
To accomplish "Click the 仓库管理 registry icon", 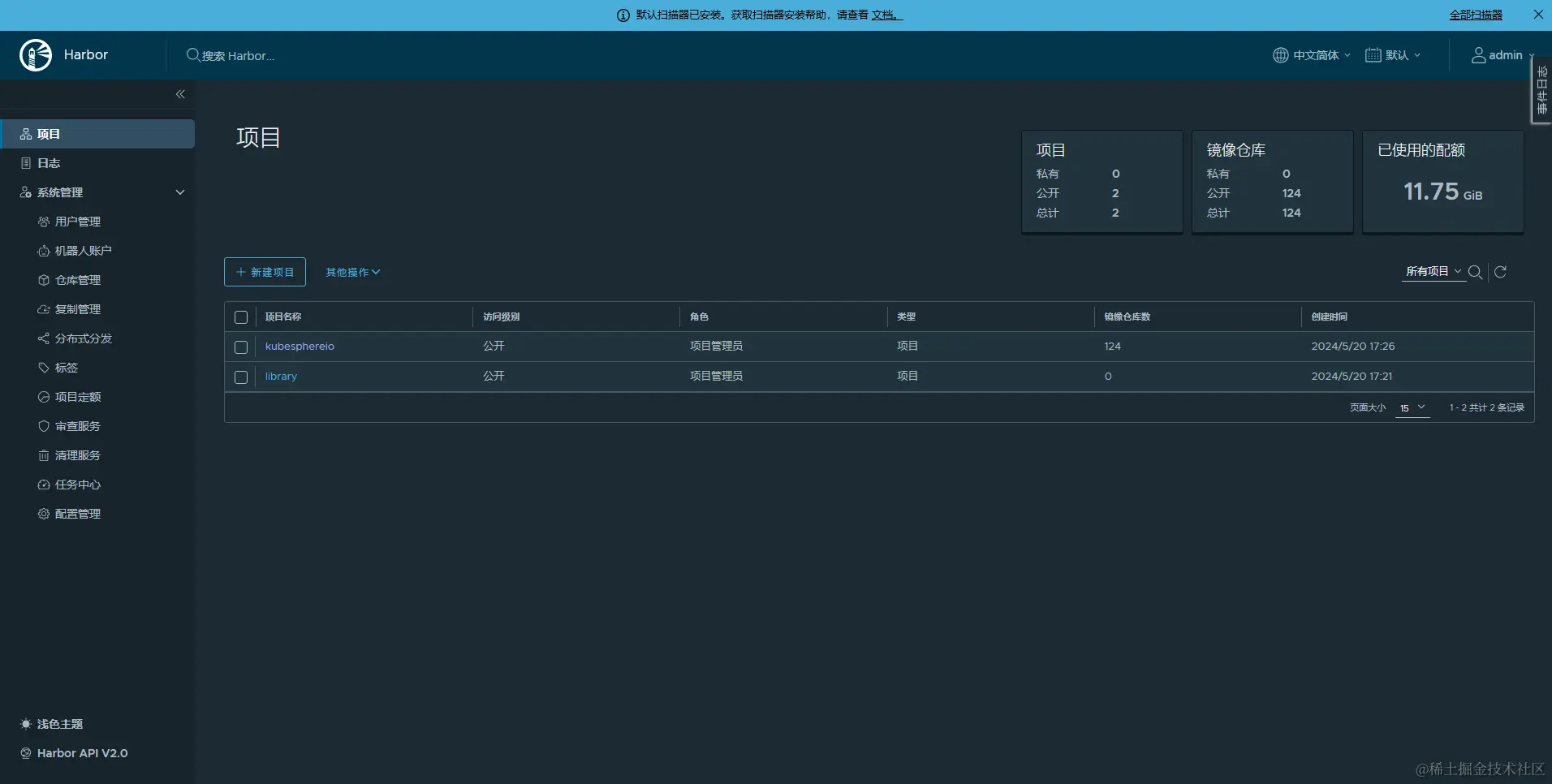I will (44, 280).
